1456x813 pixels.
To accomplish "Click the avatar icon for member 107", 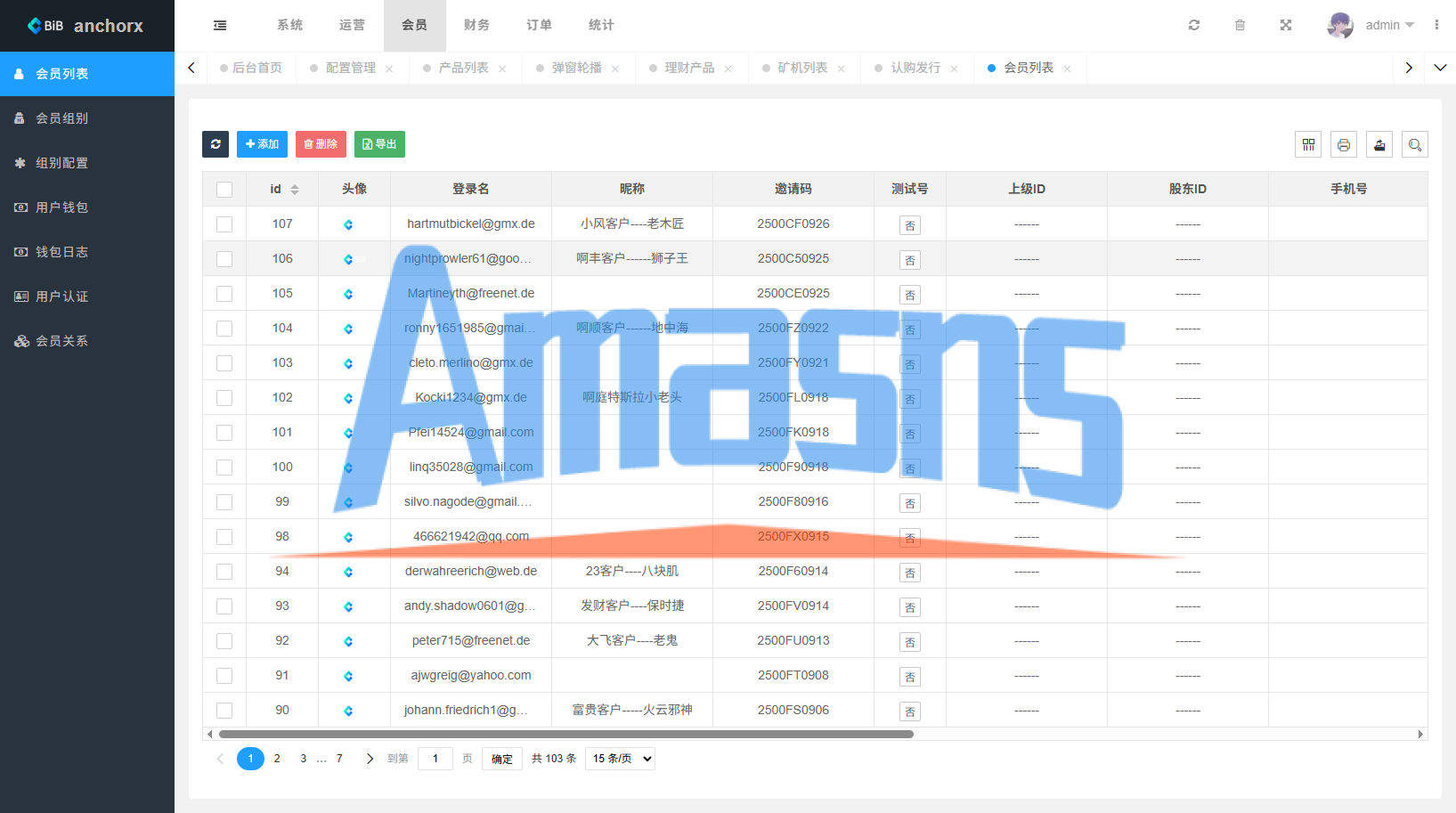I will pyautogui.click(x=348, y=224).
